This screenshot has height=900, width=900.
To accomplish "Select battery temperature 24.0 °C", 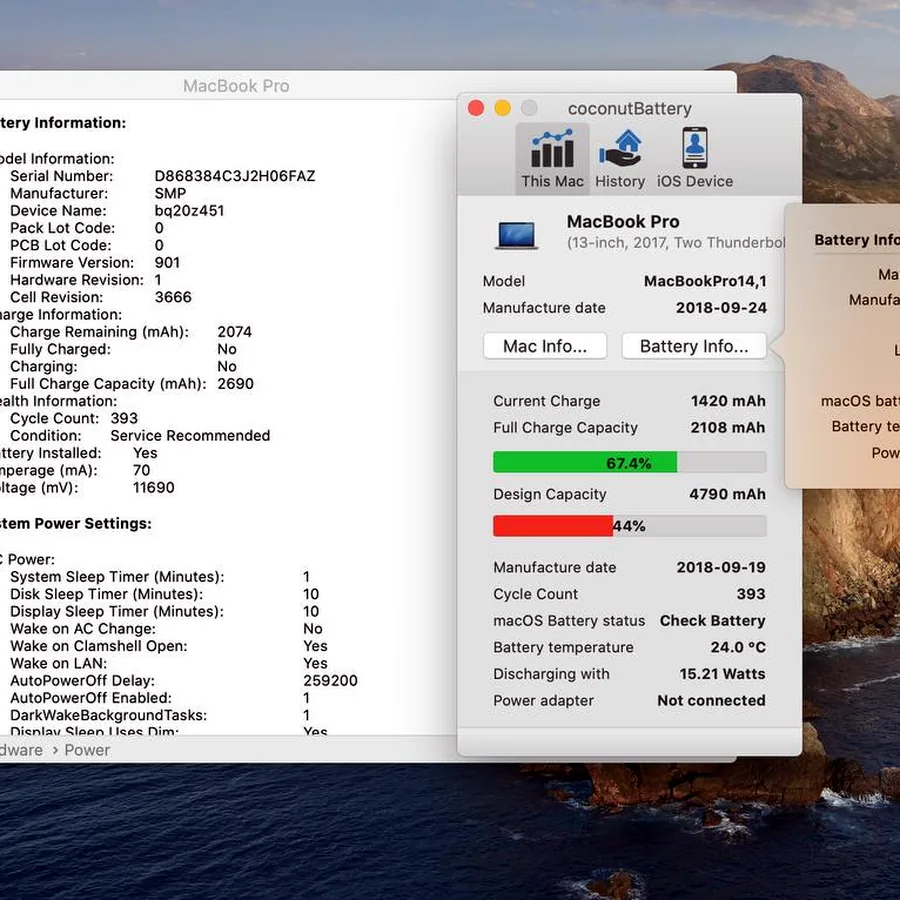I will 738,647.
